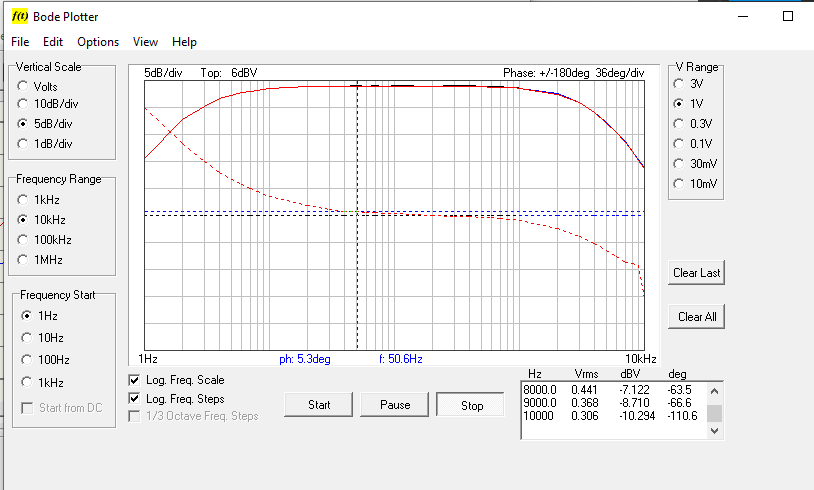Click results list scroll down arrow
Viewport: 814px width, 490px height.
pyautogui.click(x=714, y=430)
